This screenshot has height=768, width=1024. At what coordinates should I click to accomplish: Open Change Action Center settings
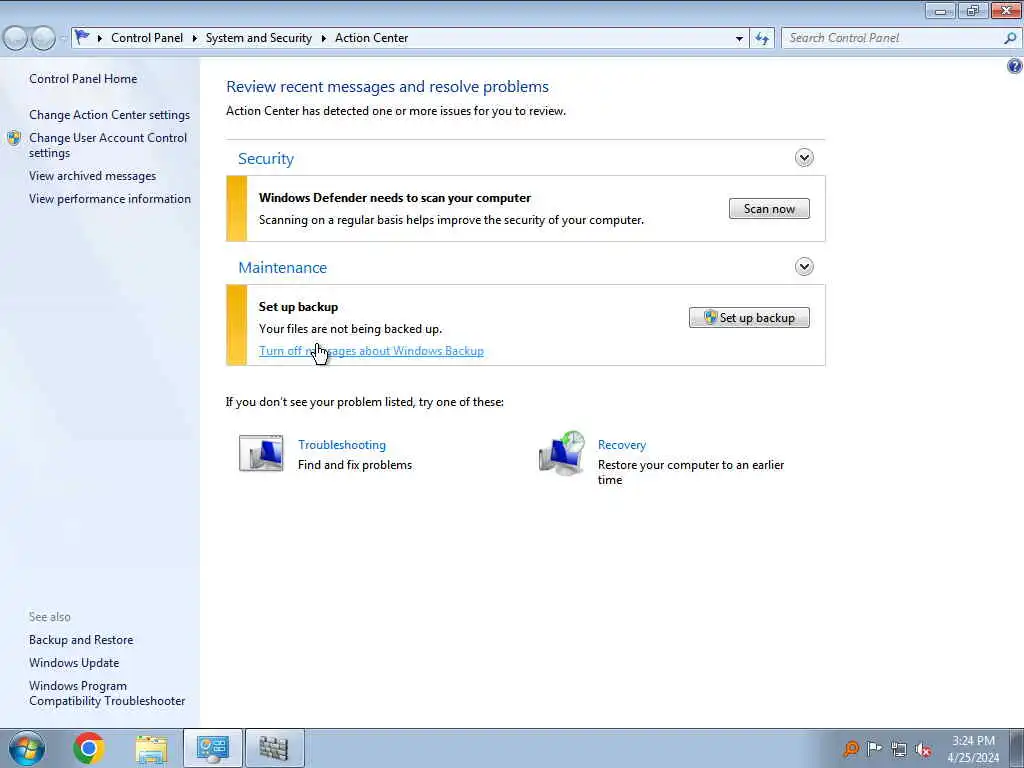pyautogui.click(x=109, y=115)
